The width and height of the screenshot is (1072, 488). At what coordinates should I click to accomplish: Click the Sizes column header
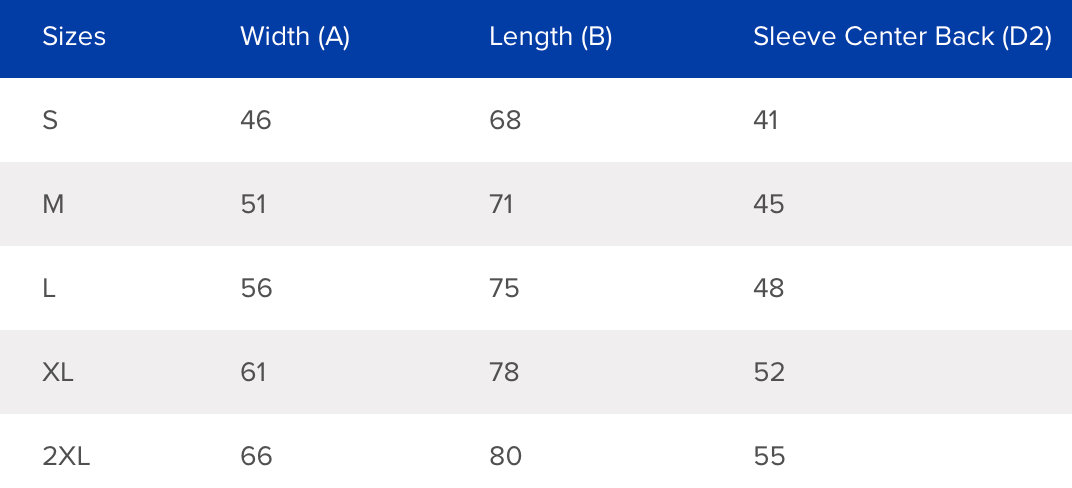click(x=74, y=38)
